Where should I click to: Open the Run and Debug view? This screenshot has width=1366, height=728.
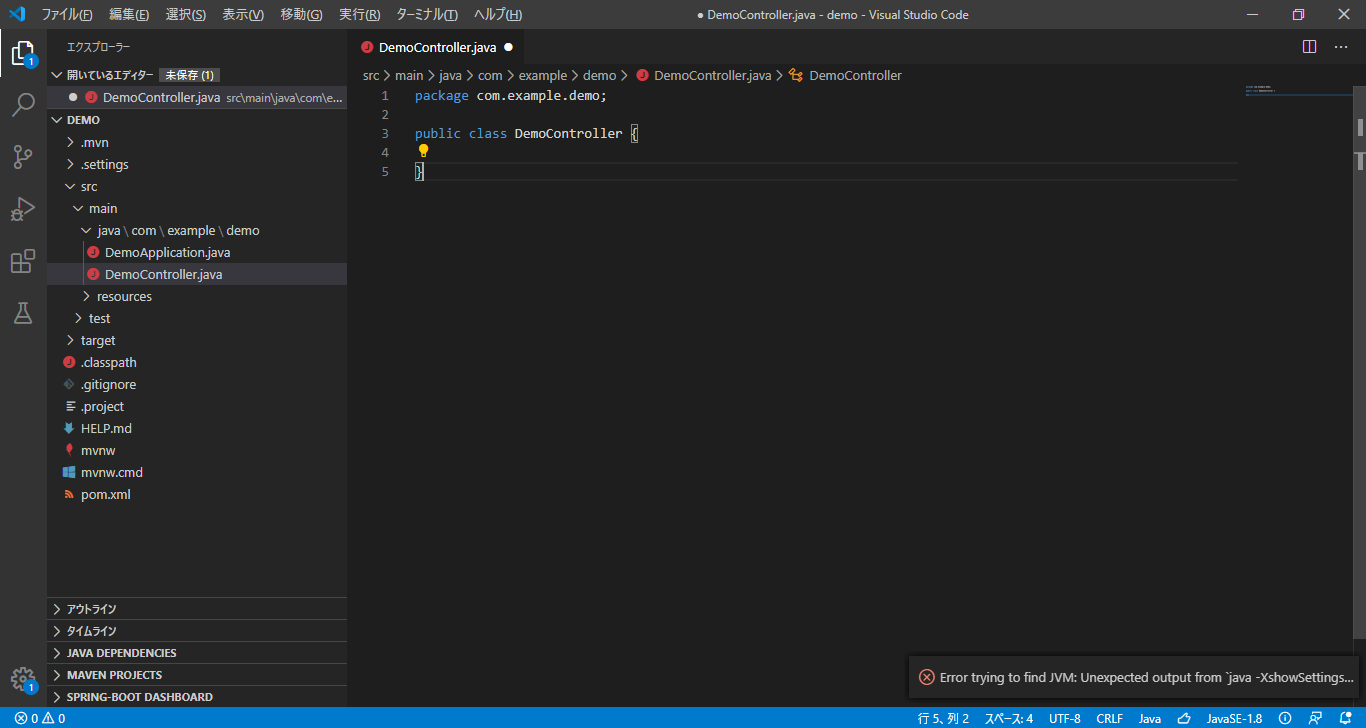(x=23, y=209)
